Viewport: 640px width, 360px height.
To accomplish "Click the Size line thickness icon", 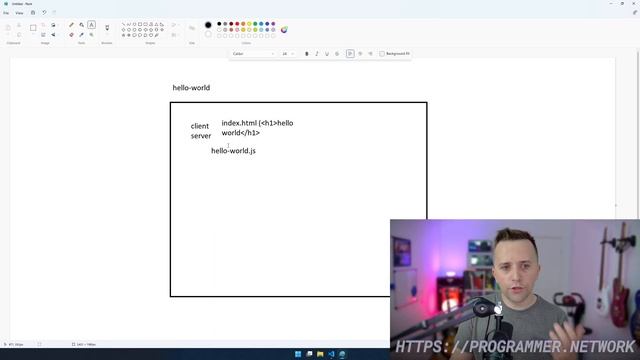I will (x=192, y=28).
